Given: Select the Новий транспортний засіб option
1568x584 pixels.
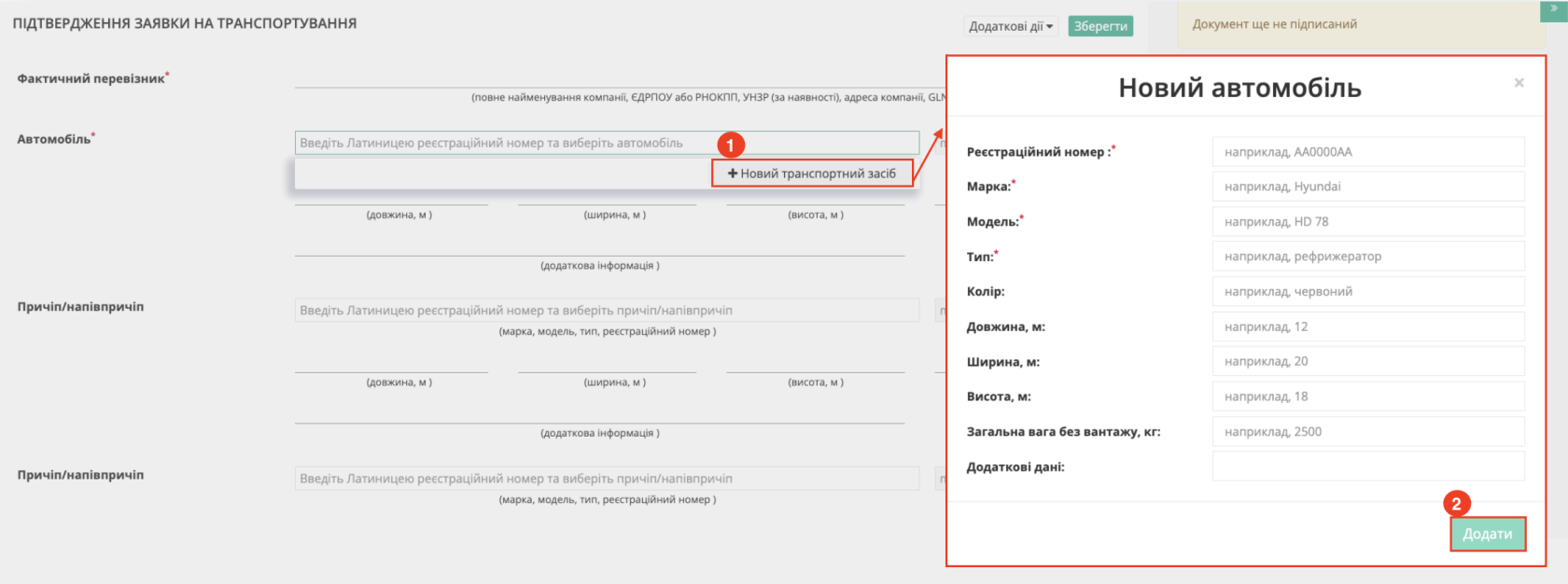Looking at the screenshot, I should [x=812, y=174].
